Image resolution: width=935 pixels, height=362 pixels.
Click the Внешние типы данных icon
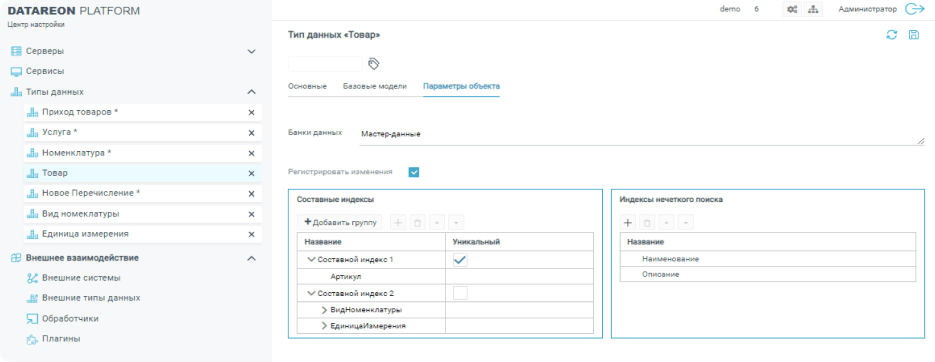click(x=32, y=298)
